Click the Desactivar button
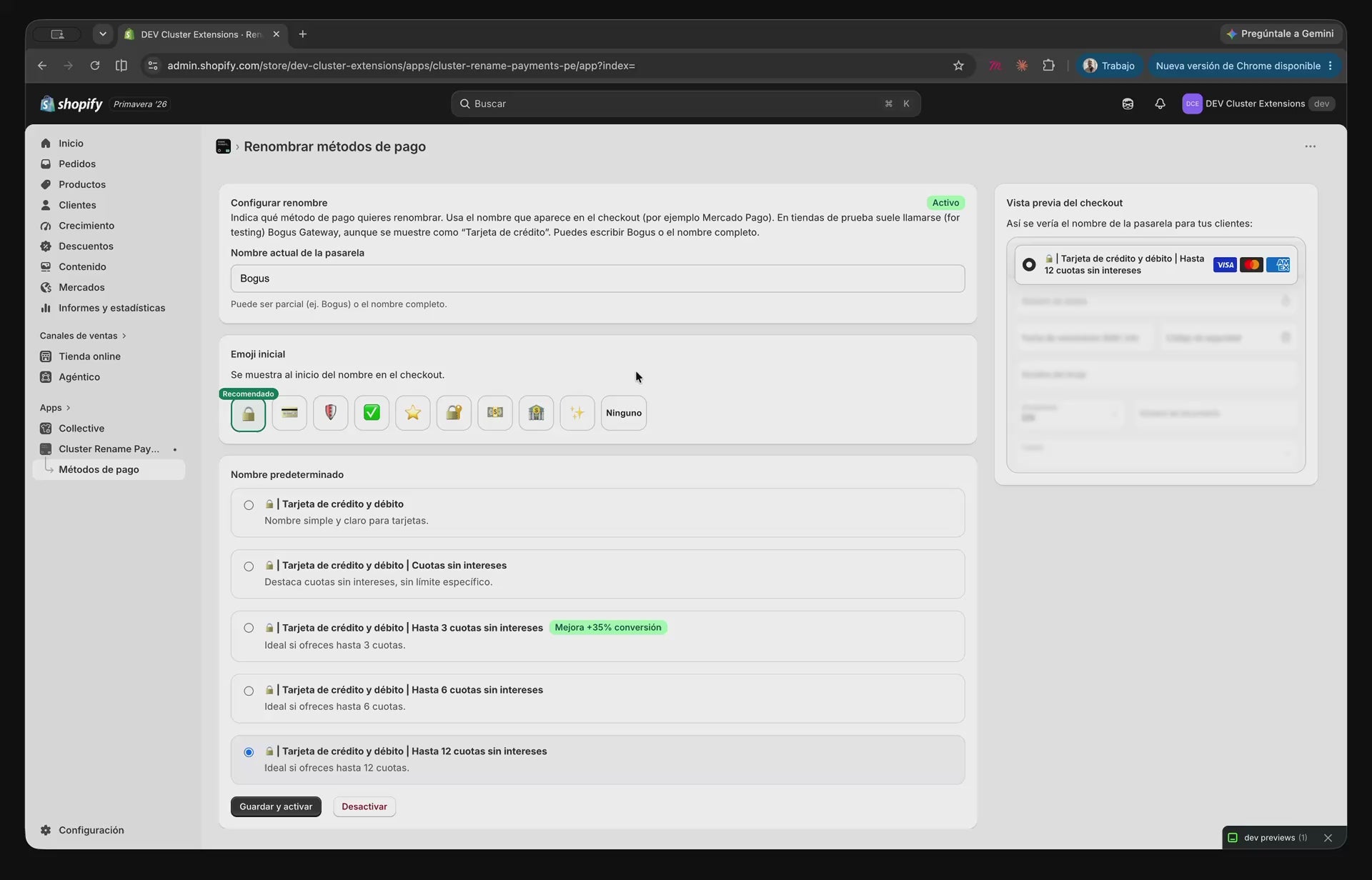 point(364,807)
